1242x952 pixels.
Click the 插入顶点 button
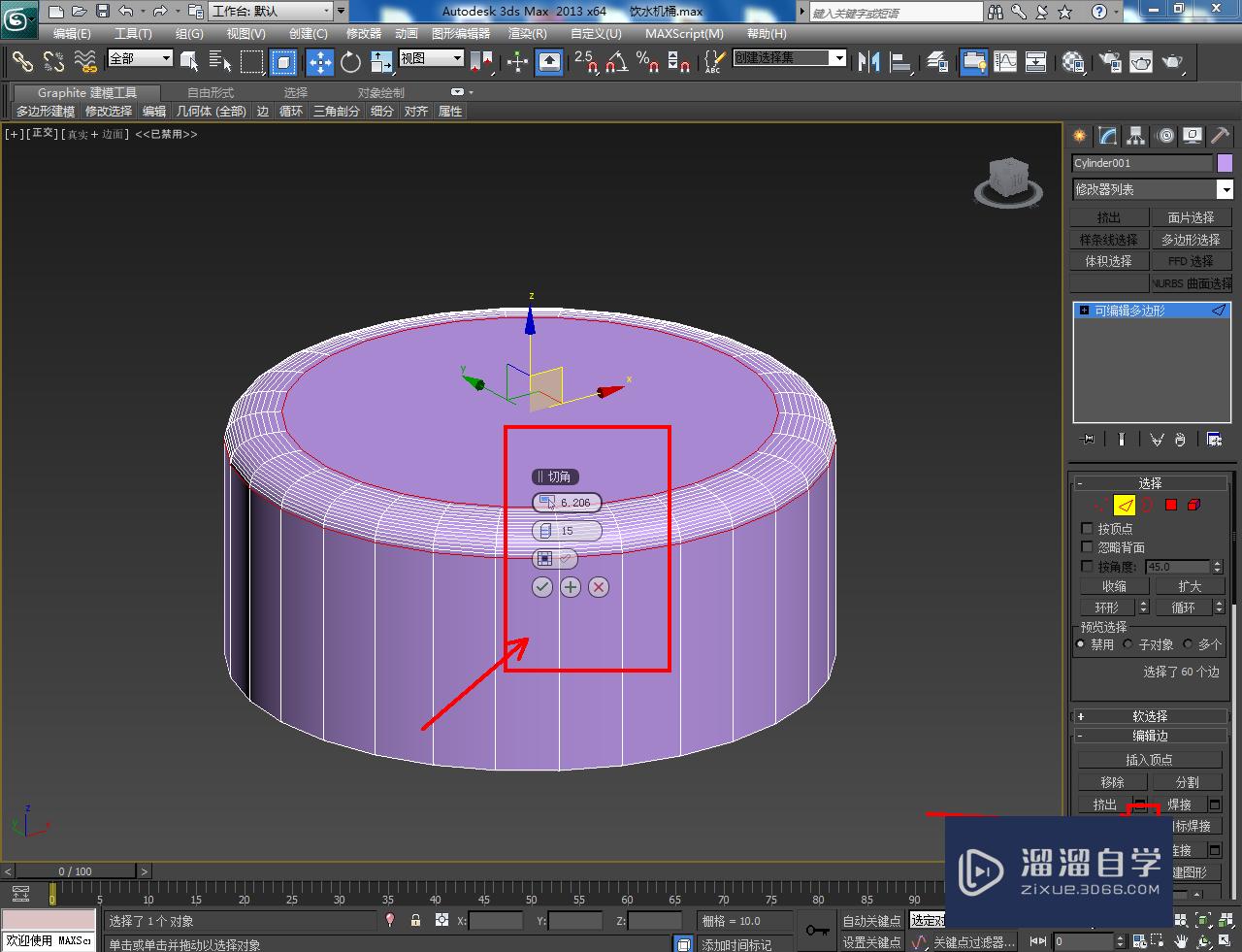click(1149, 760)
